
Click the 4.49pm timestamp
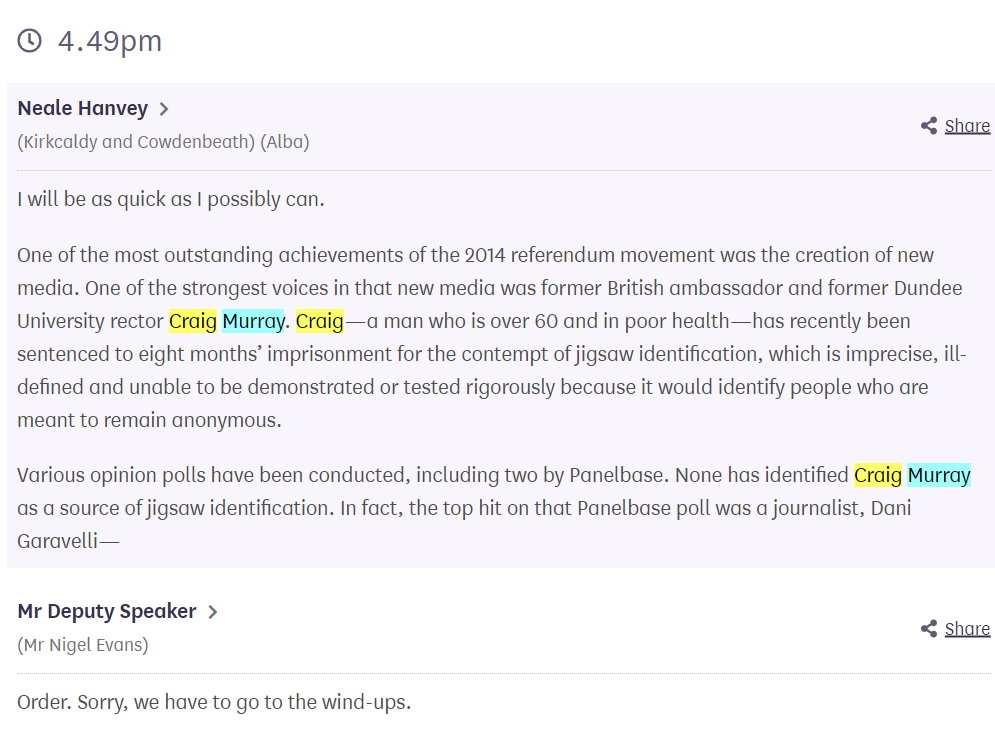(110, 41)
